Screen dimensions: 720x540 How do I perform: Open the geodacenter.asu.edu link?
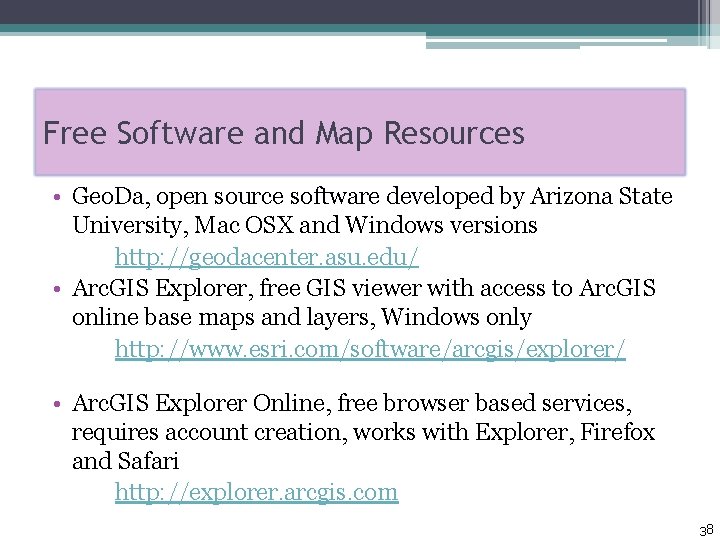click(267, 257)
